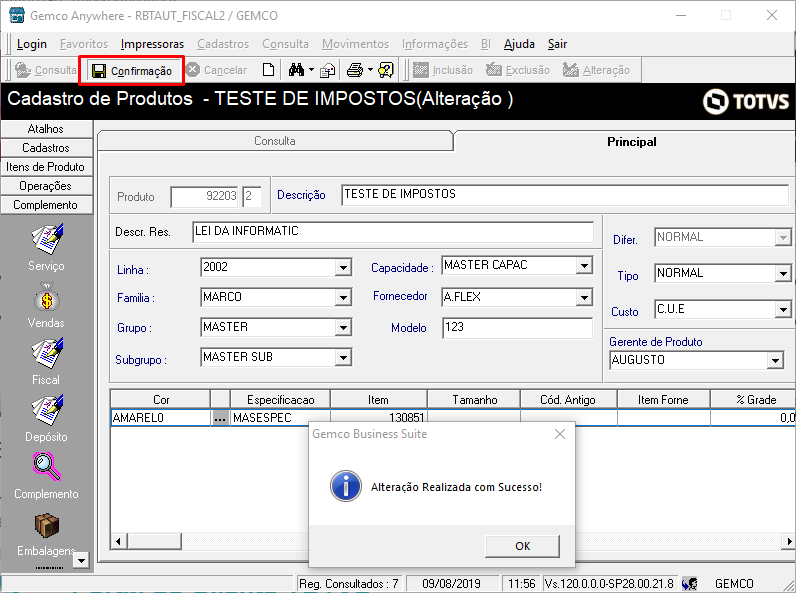Click the AMARELO cell in Cor column
Viewport: 796px width, 593px height.
pos(160,418)
